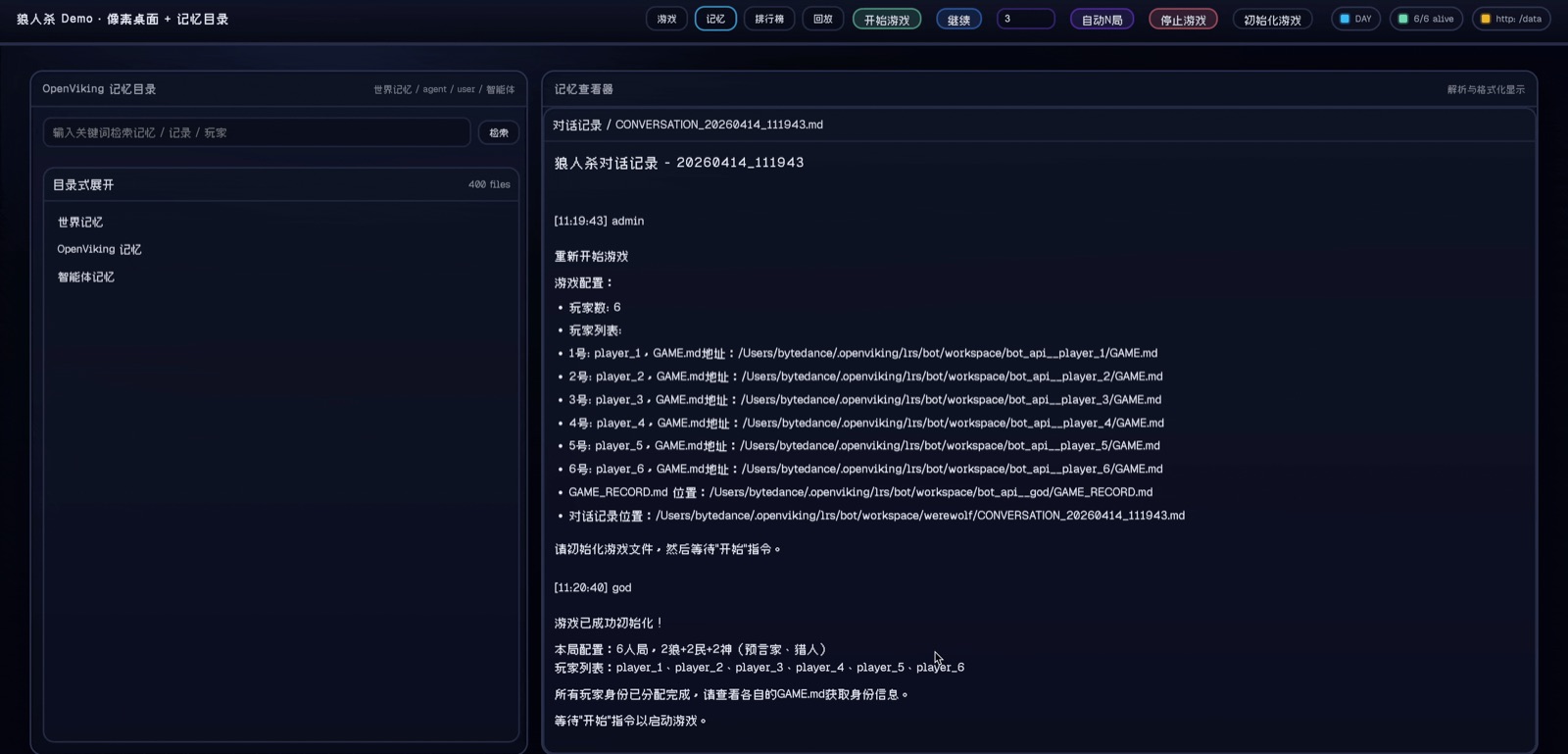Screen dimensions: 1568x754
Task: Click the GAME_RECORD.md 位置 path line
Action: [x=860, y=492]
